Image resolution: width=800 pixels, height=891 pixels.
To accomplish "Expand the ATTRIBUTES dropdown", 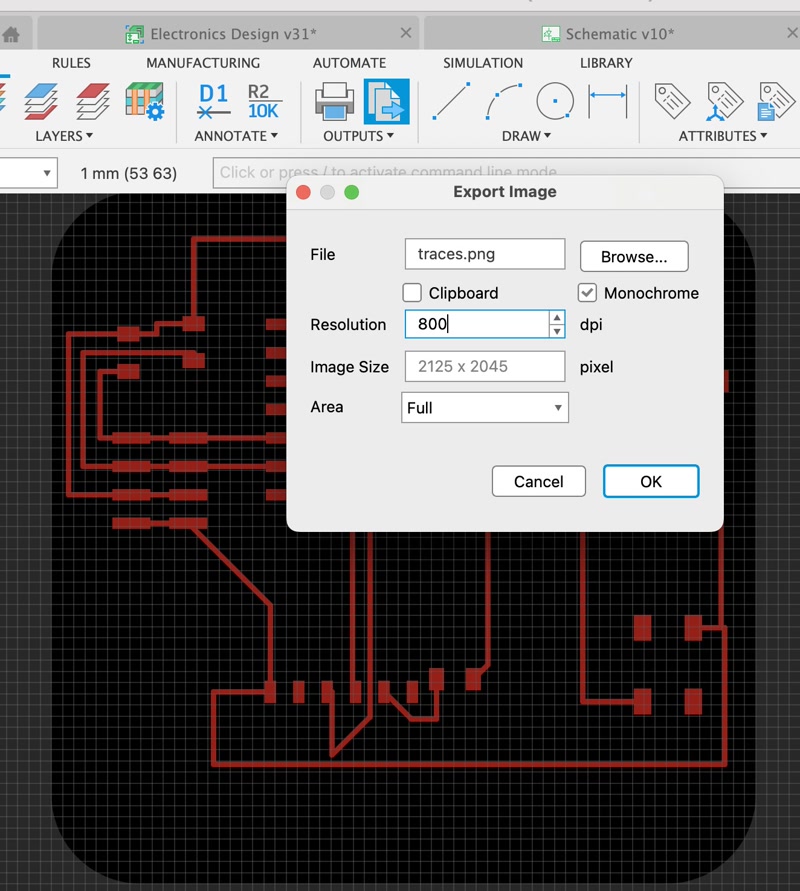I will [723, 136].
